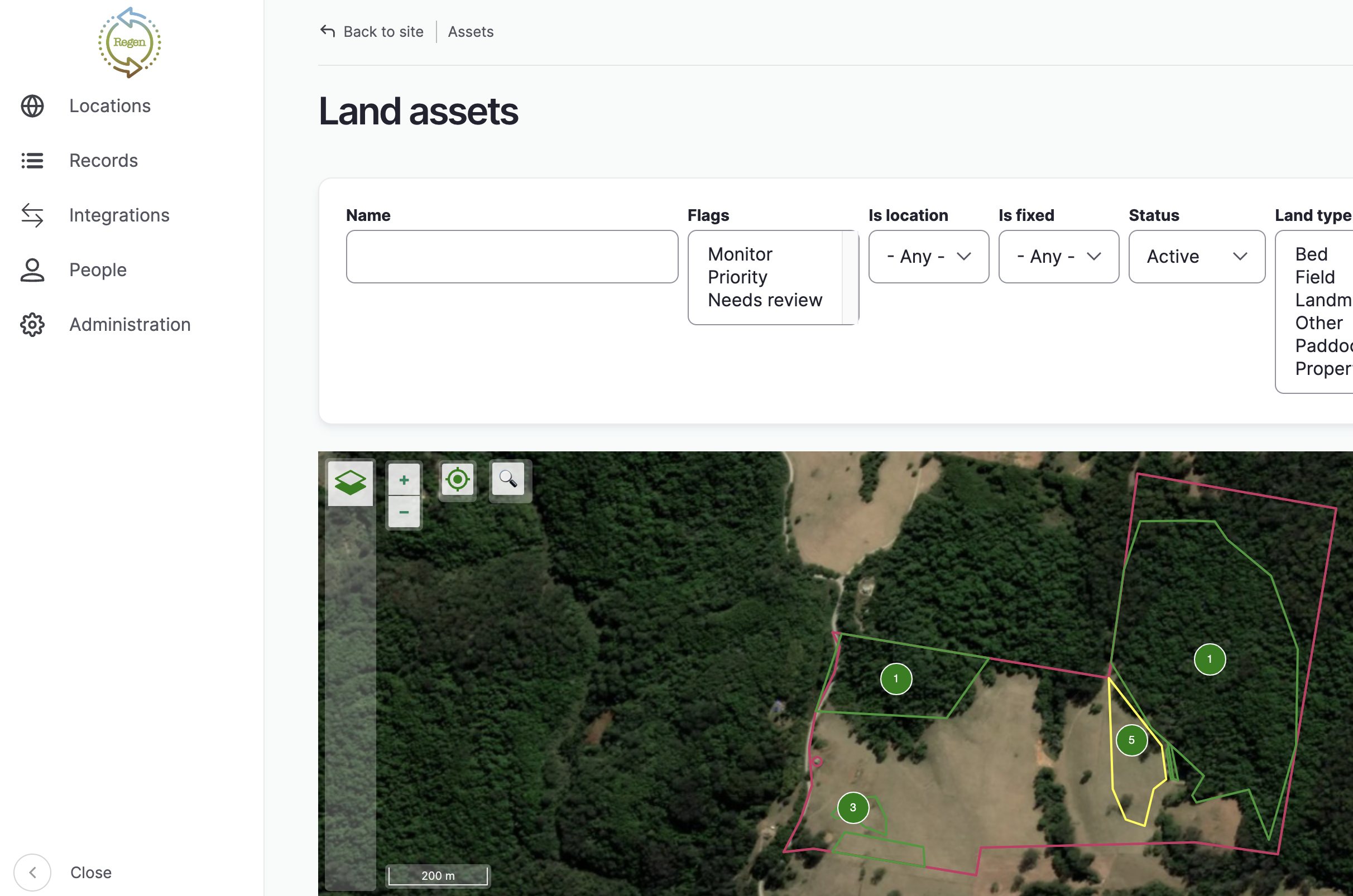1353x896 pixels.
Task: Open the map layers switcher
Action: click(350, 483)
